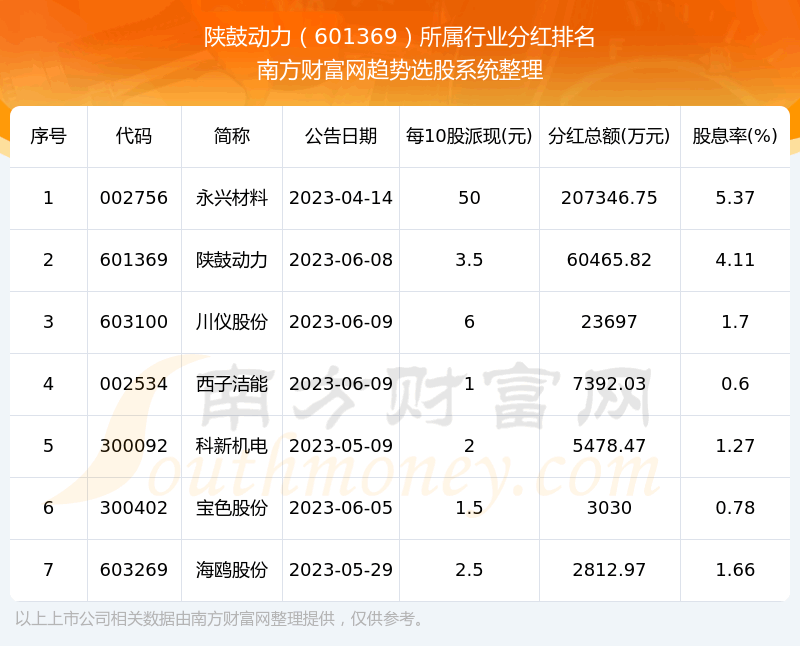The width and height of the screenshot is (800, 668).
Task: Click date 2023-06-08
Action: tap(341, 260)
